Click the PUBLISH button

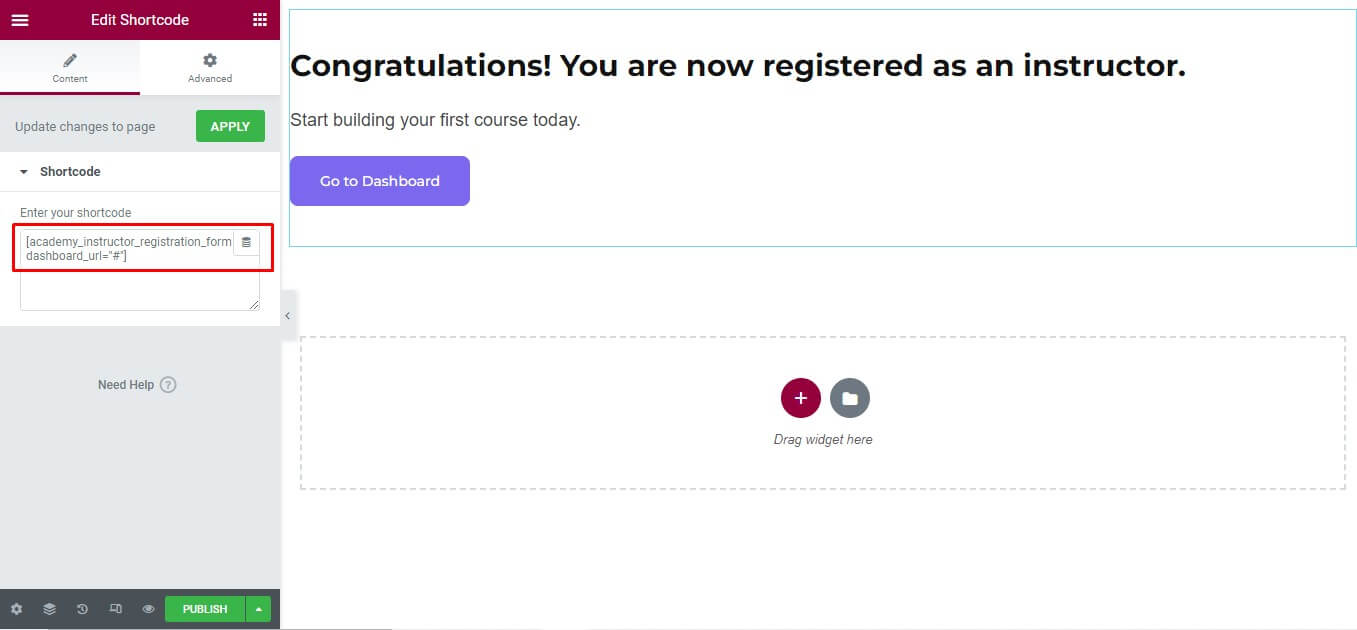(205, 609)
